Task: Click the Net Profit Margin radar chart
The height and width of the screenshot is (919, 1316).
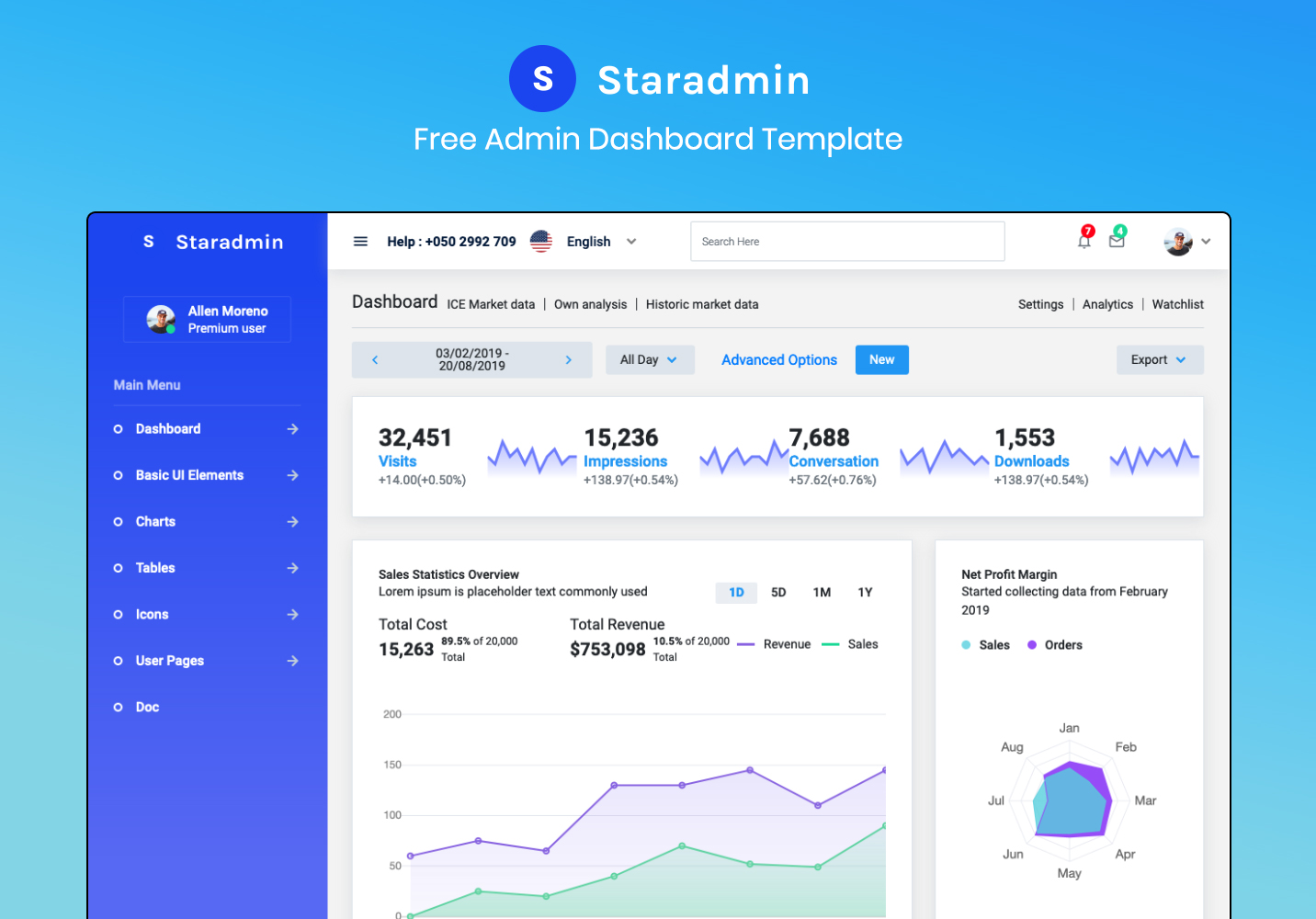Action: coord(1071,800)
